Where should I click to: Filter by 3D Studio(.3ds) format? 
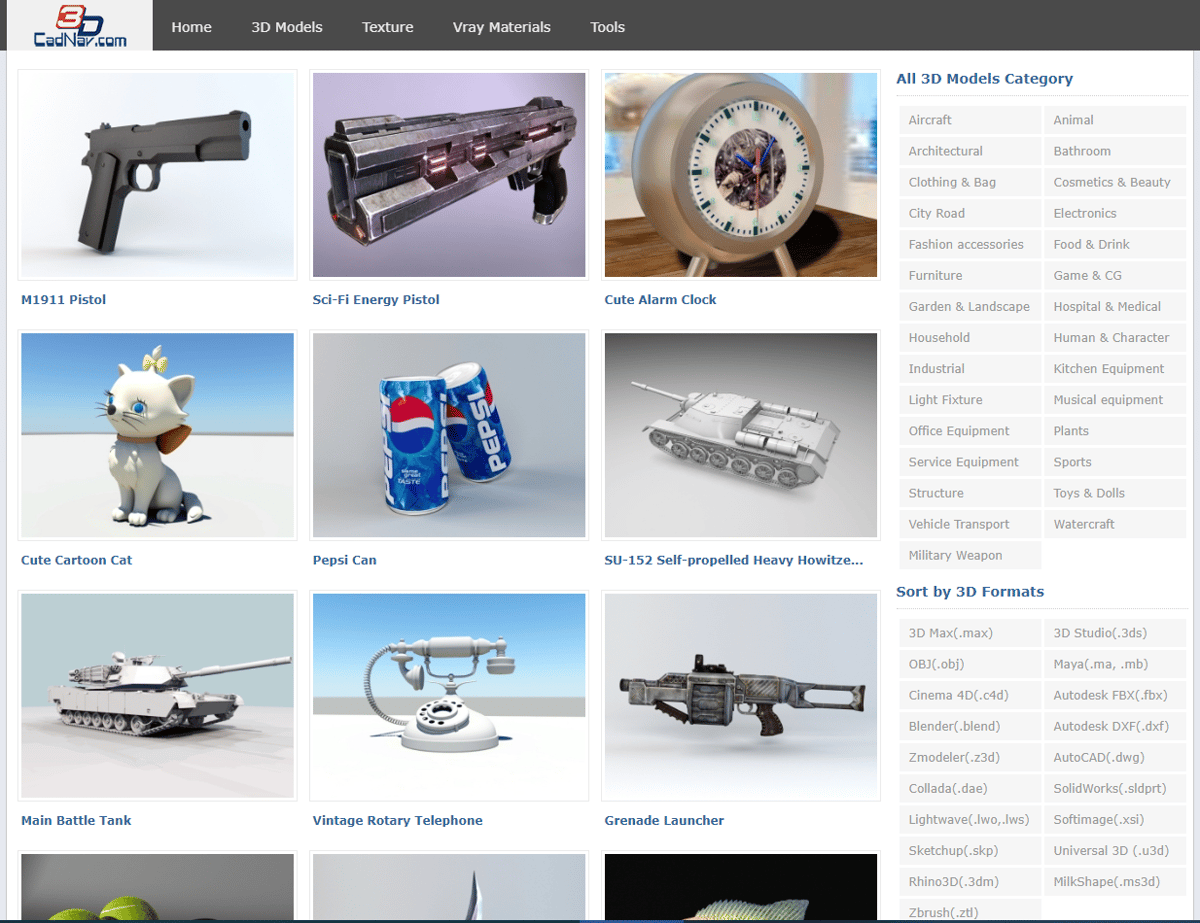point(1115,633)
